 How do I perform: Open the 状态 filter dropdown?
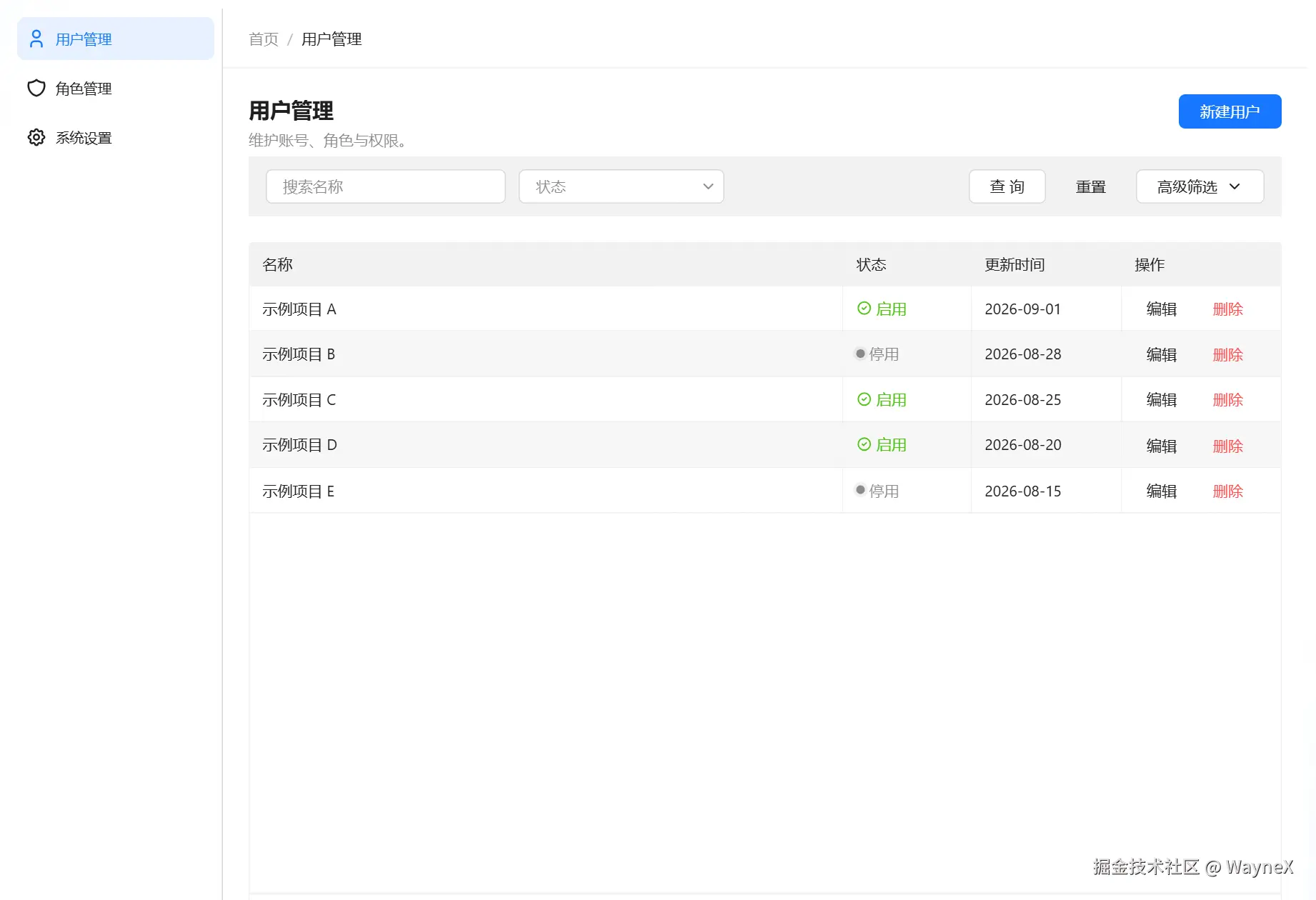(x=622, y=186)
